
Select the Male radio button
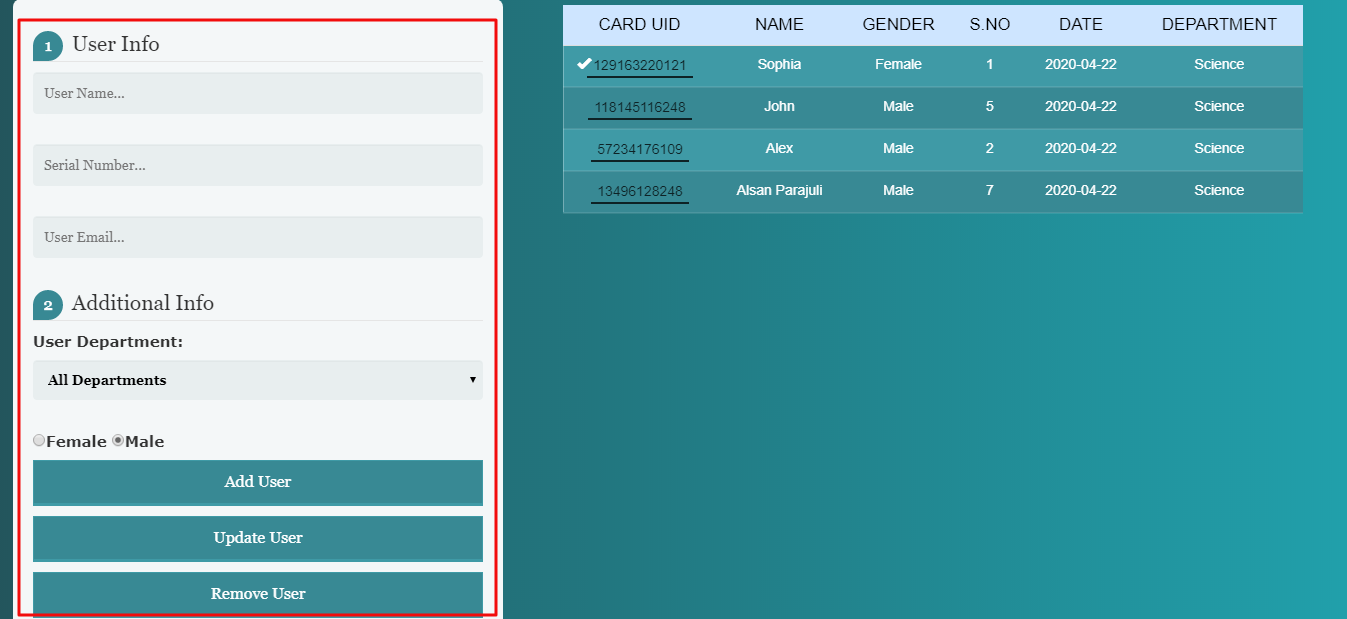pyautogui.click(x=117, y=440)
